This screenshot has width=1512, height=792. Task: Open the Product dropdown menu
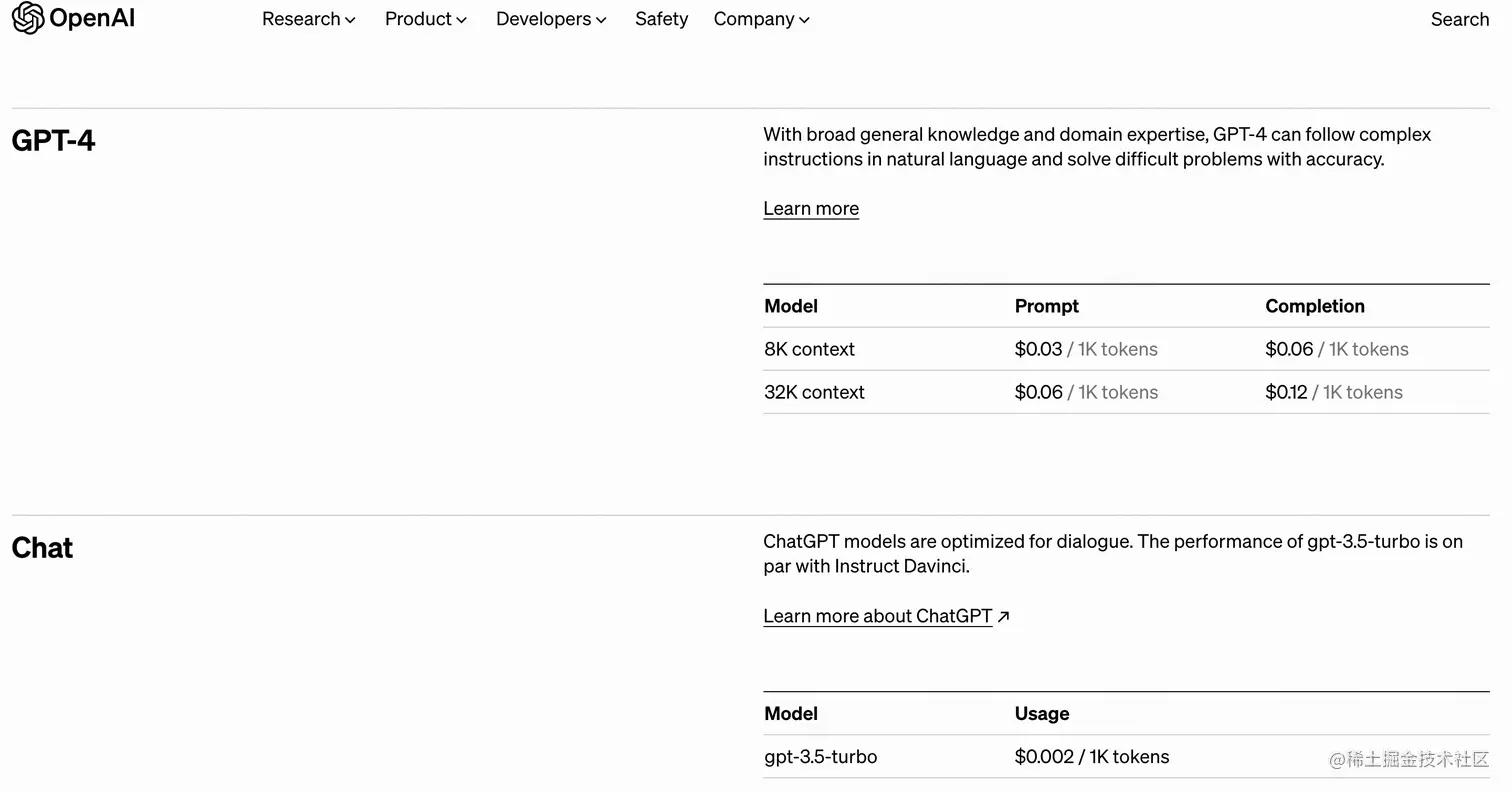point(425,19)
